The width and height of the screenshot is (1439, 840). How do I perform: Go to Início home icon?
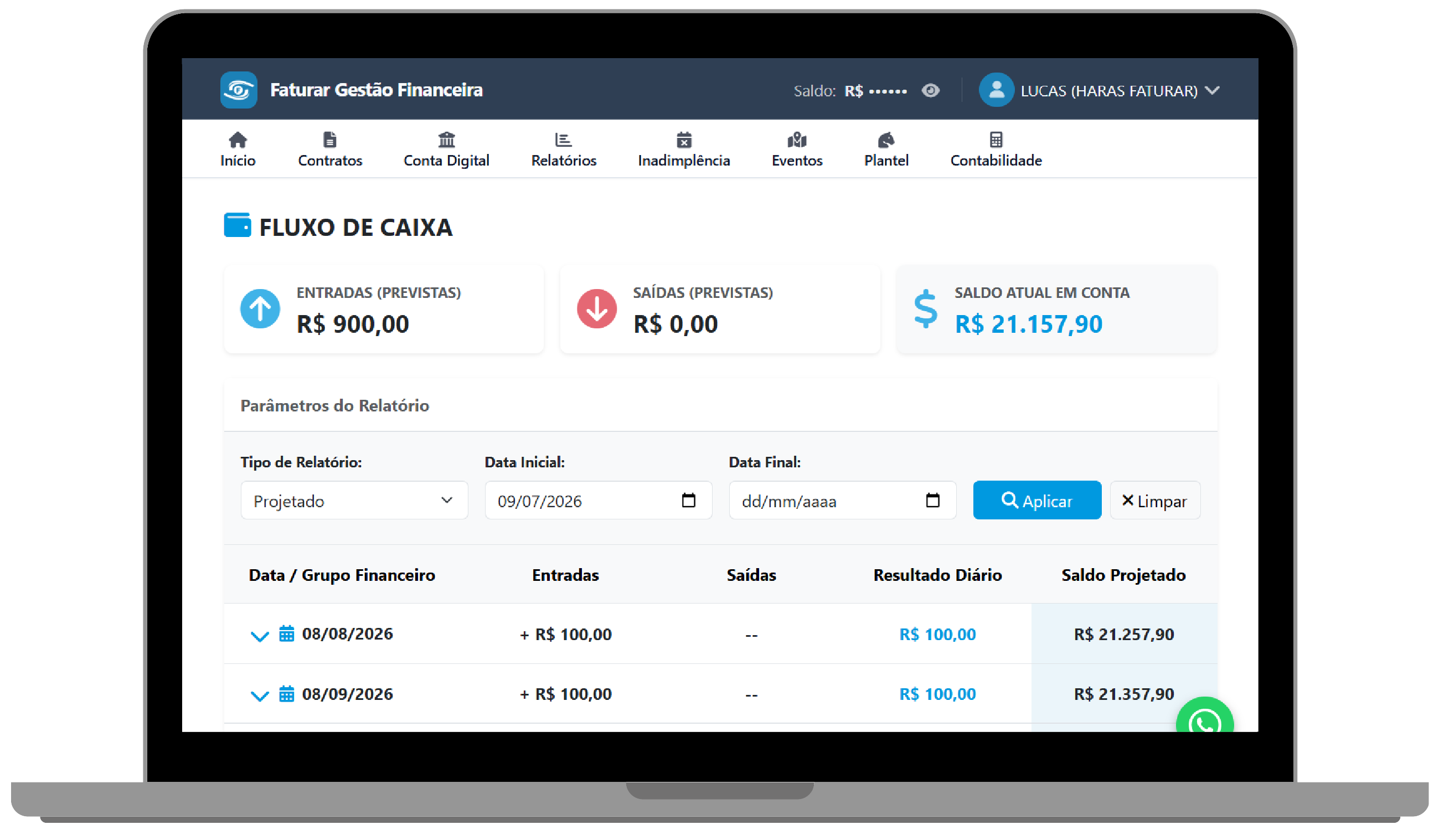click(x=238, y=140)
